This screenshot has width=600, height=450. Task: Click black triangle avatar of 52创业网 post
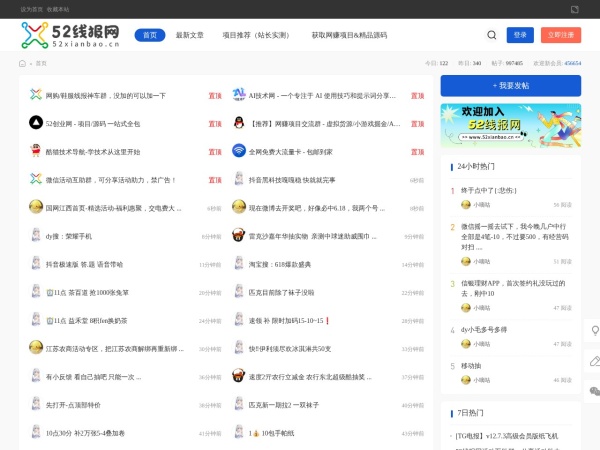(x=36, y=123)
